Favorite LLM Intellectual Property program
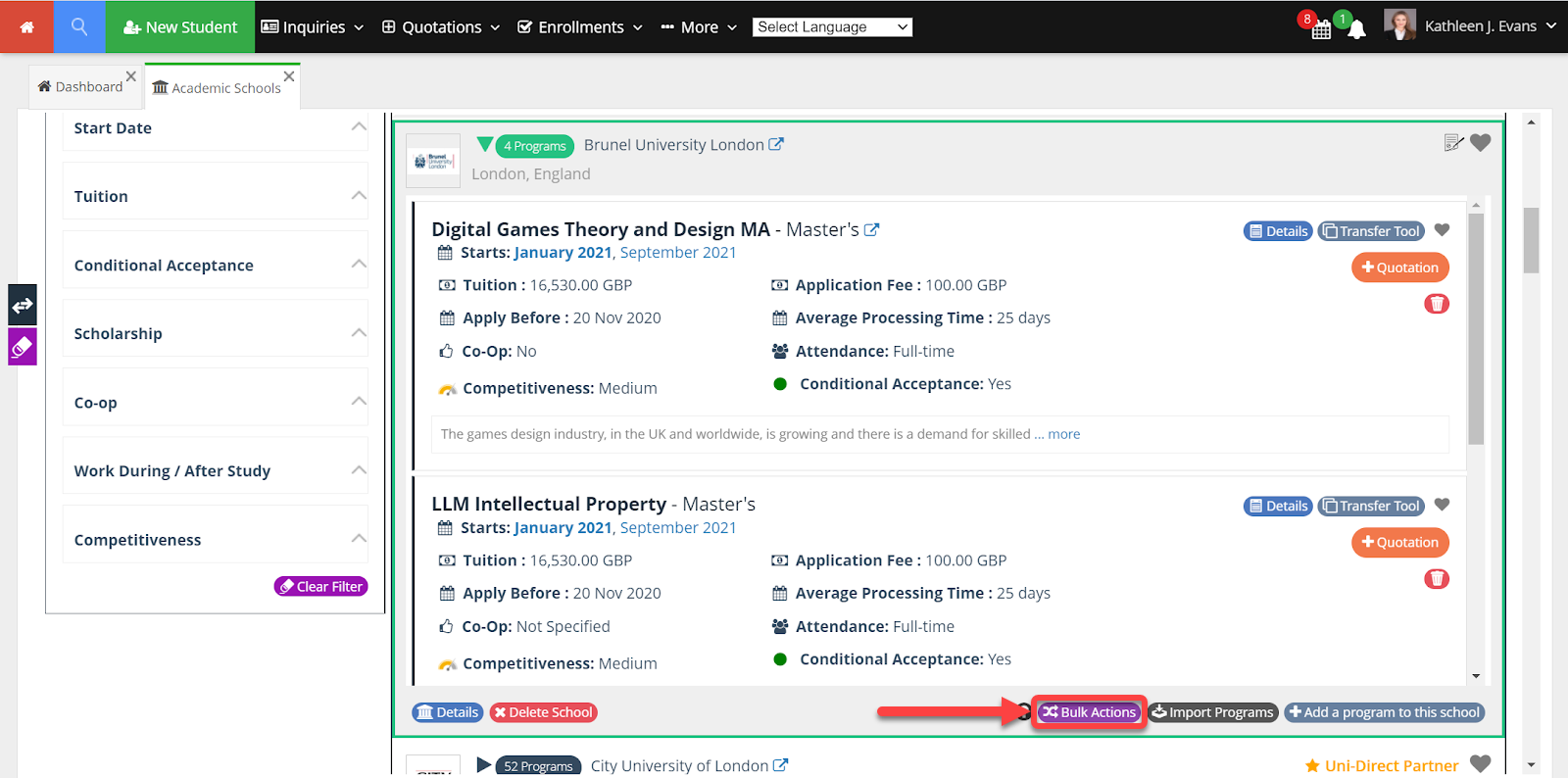The height and width of the screenshot is (778, 1568). coord(1442,505)
